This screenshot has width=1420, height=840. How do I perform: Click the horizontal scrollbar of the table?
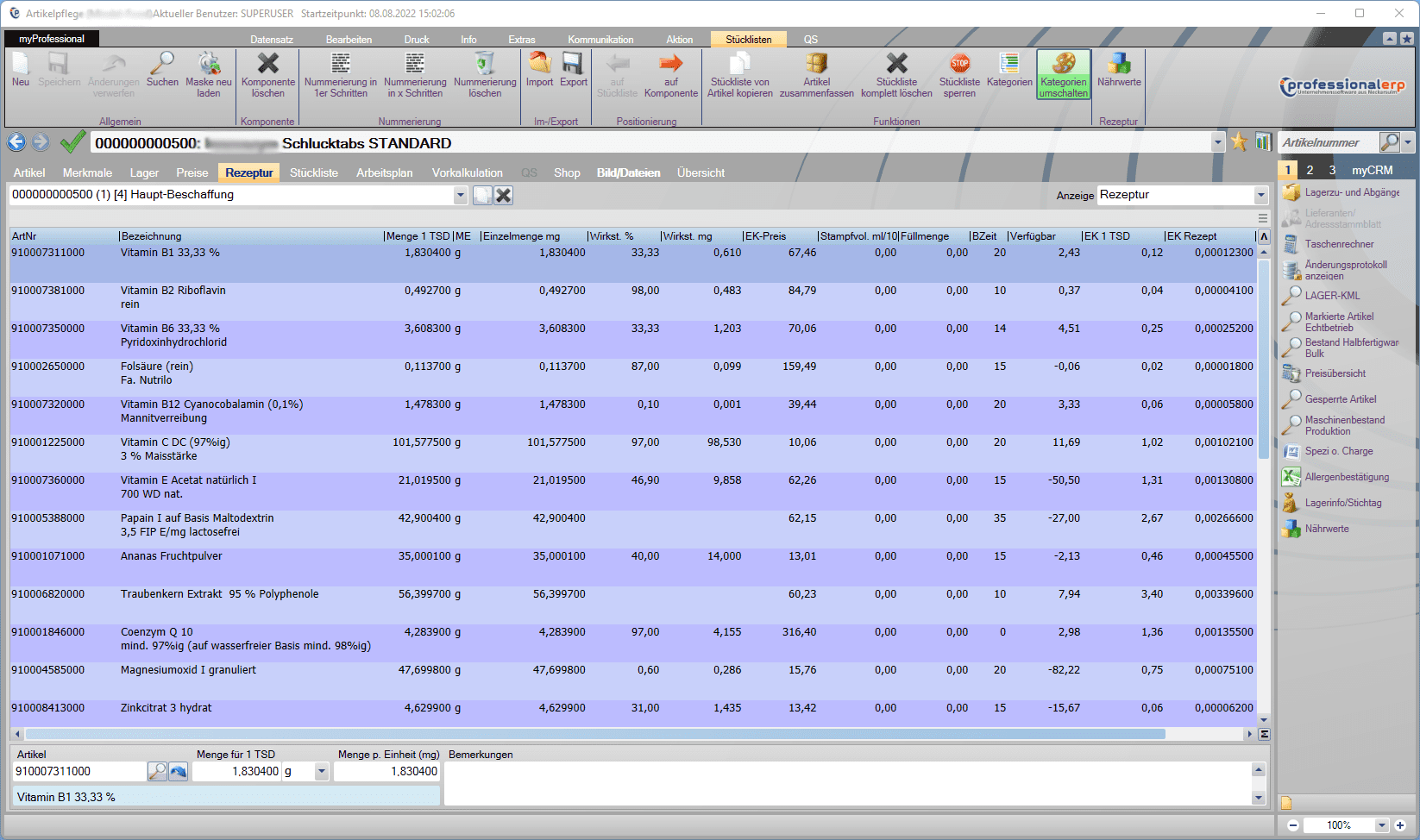pyautogui.click(x=595, y=734)
